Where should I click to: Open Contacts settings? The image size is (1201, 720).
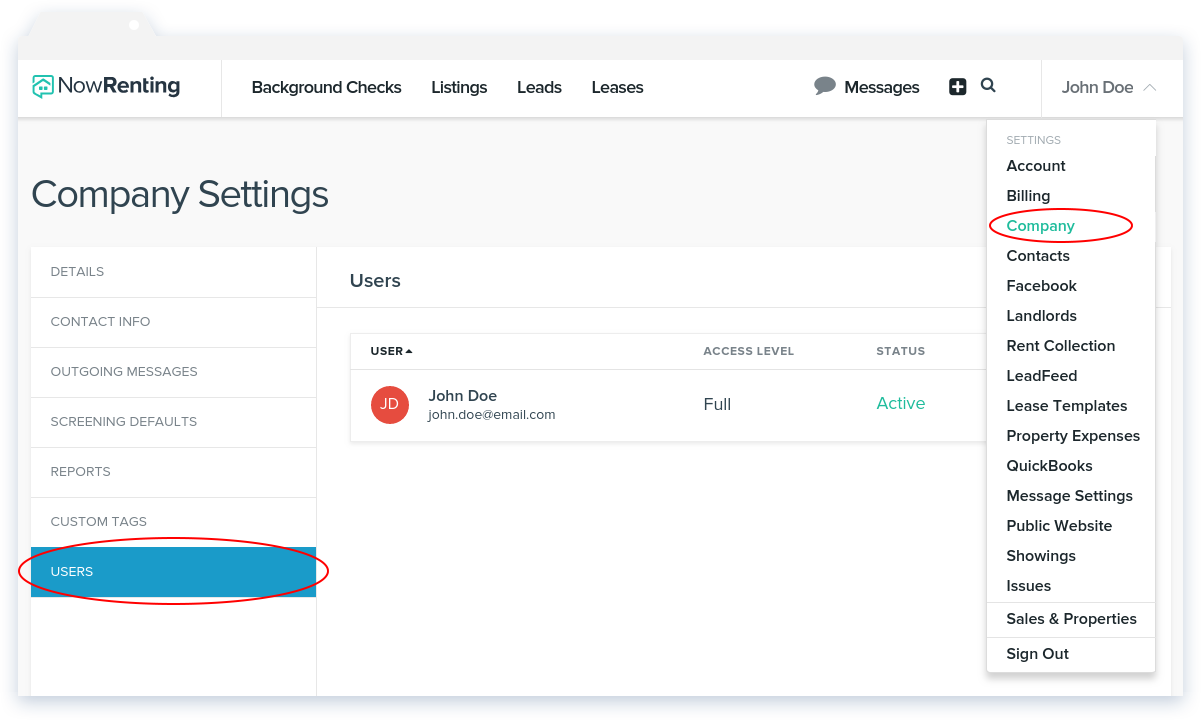[x=1038, y=256]
